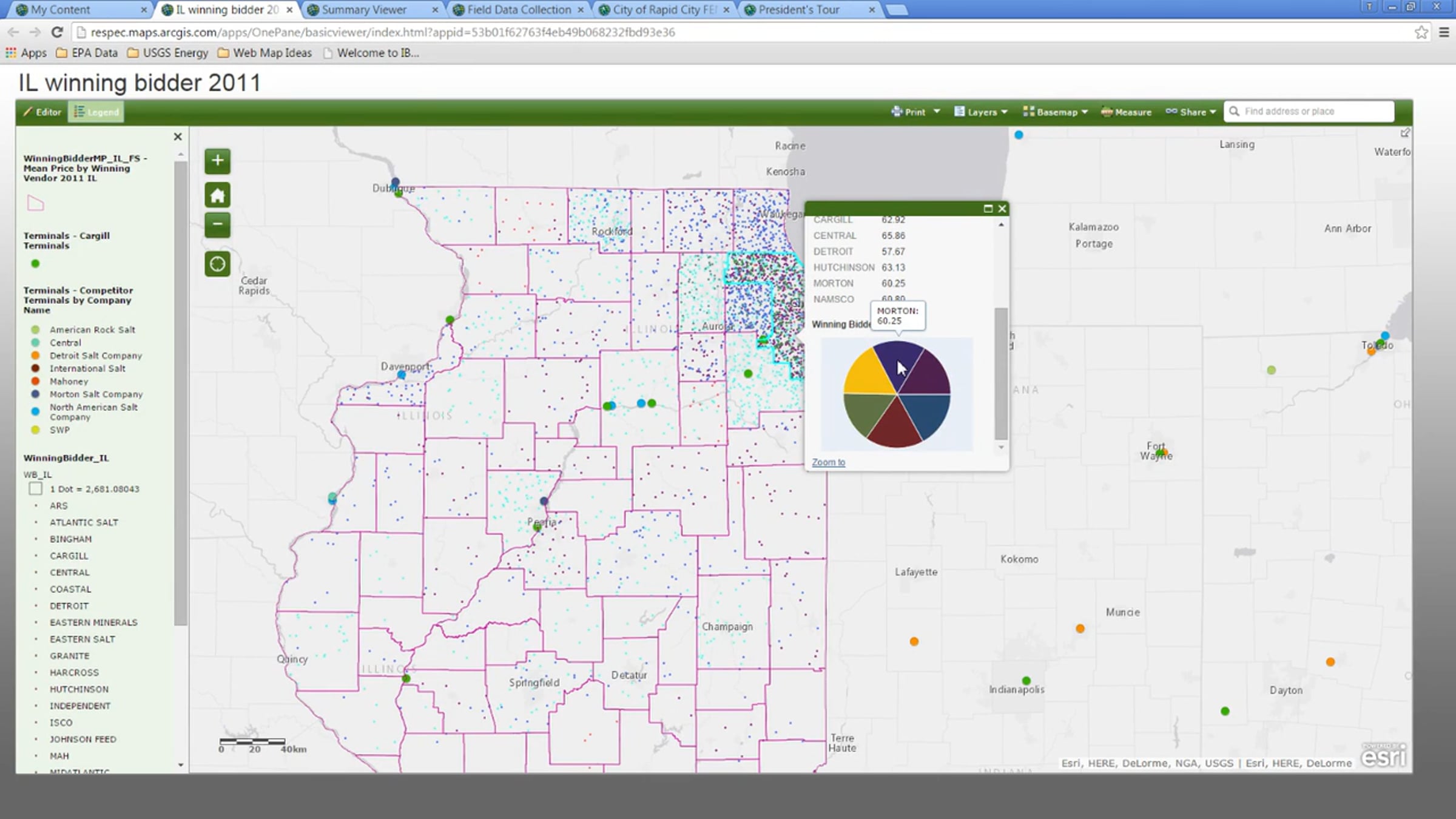Open the Print dropdown
The image size is (1456, 819).
[x=915, y=112]
